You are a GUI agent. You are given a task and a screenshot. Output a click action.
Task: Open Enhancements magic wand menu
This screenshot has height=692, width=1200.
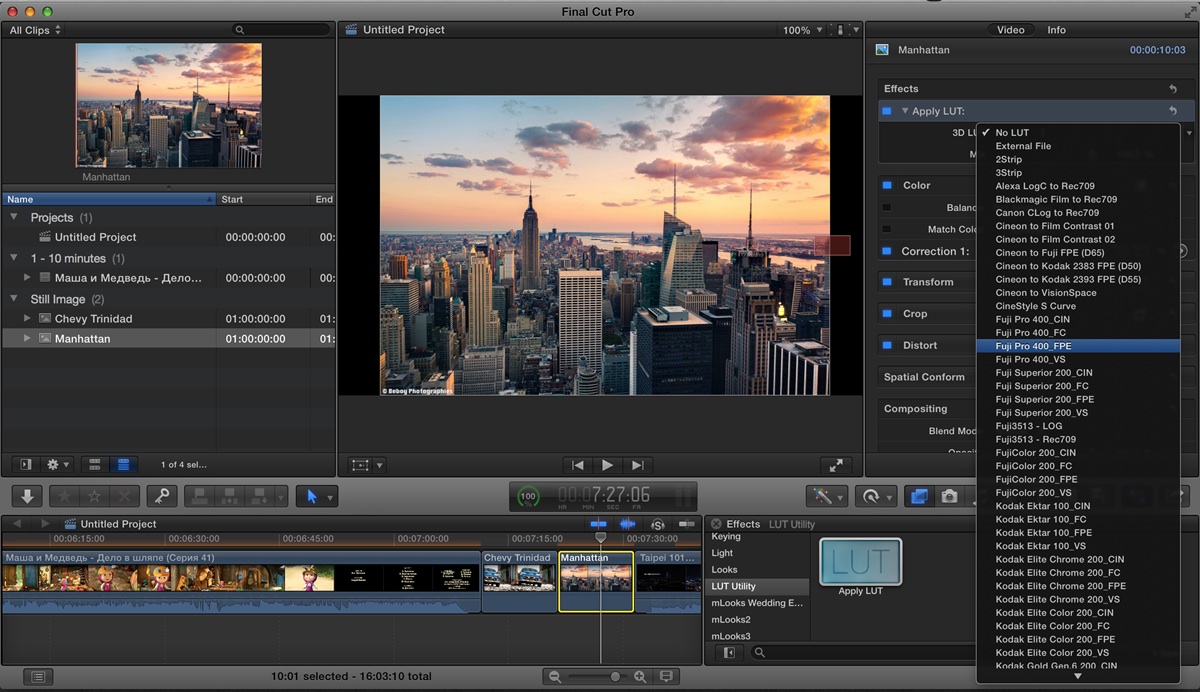[x=825, y=496]
